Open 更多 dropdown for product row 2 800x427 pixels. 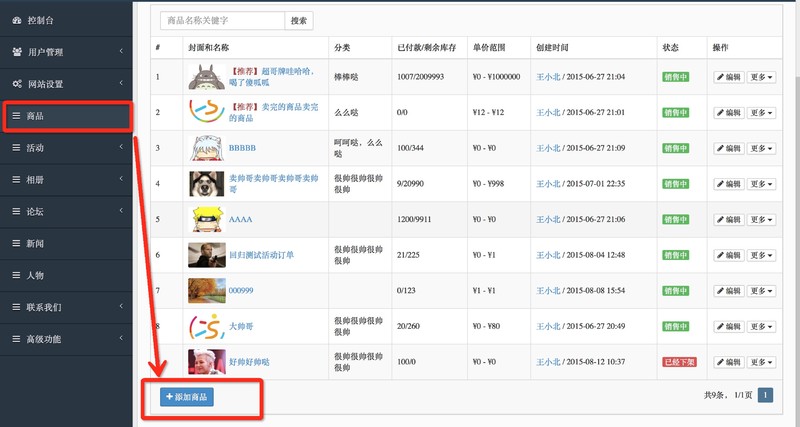[762, 113]
